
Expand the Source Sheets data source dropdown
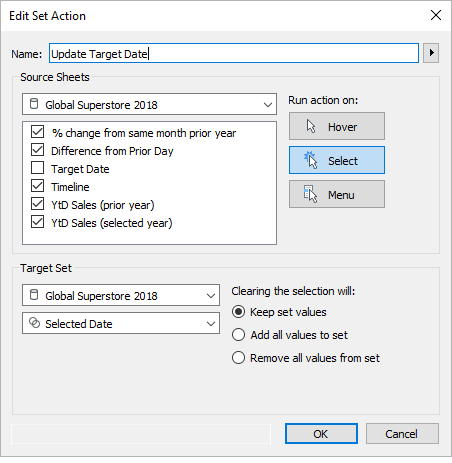pos(149,104)
